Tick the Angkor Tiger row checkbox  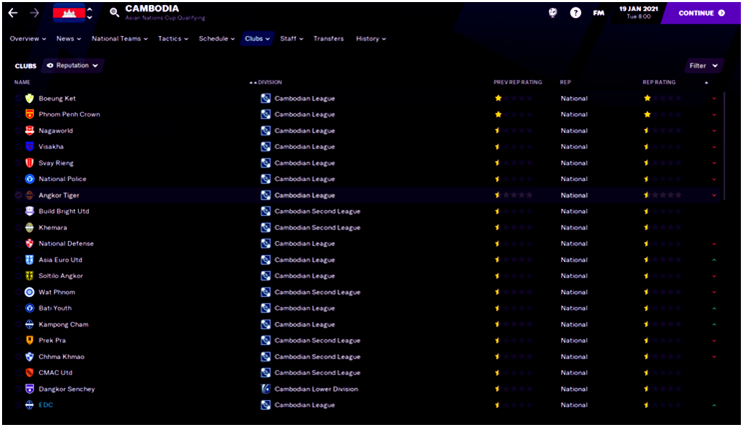pyautogui.click(x=19, y=195)
